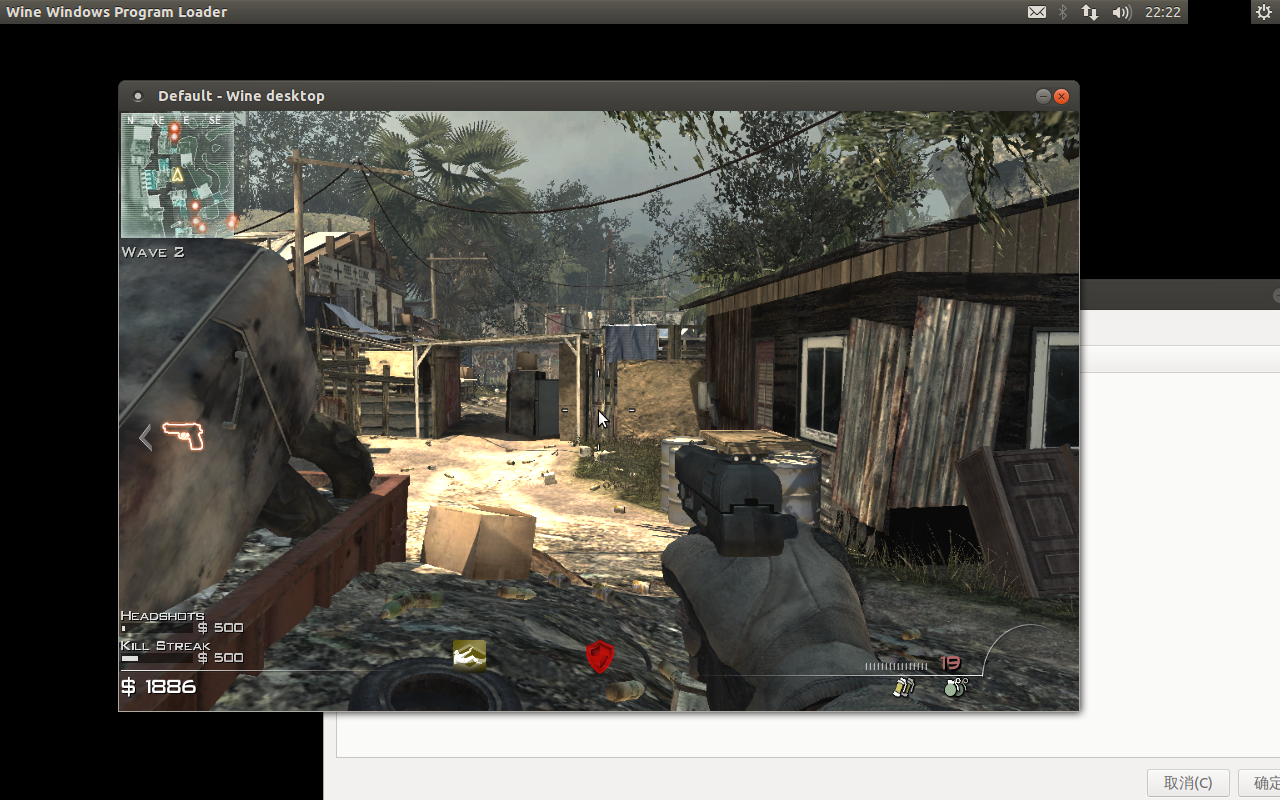Screen dimensions: 1280x800
Task: Click the Kill Streak challenge label
Action: tap(165, 645)
